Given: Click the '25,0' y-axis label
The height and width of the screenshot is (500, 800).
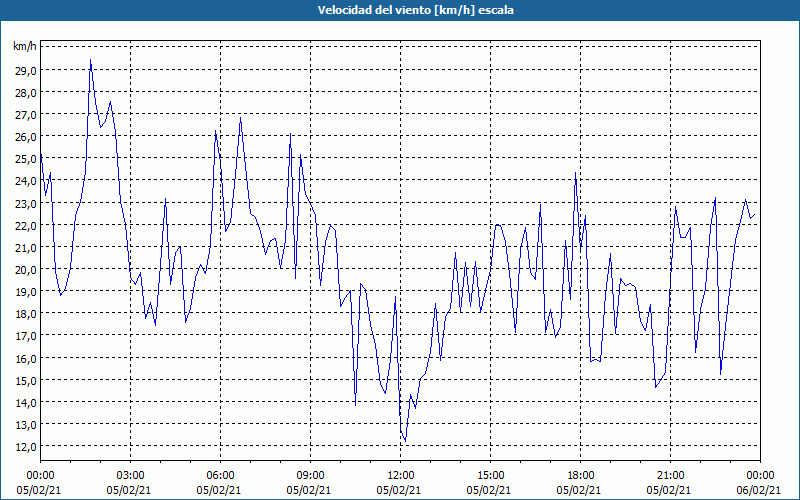Looking at the screenshot, I should pos(26,159).
